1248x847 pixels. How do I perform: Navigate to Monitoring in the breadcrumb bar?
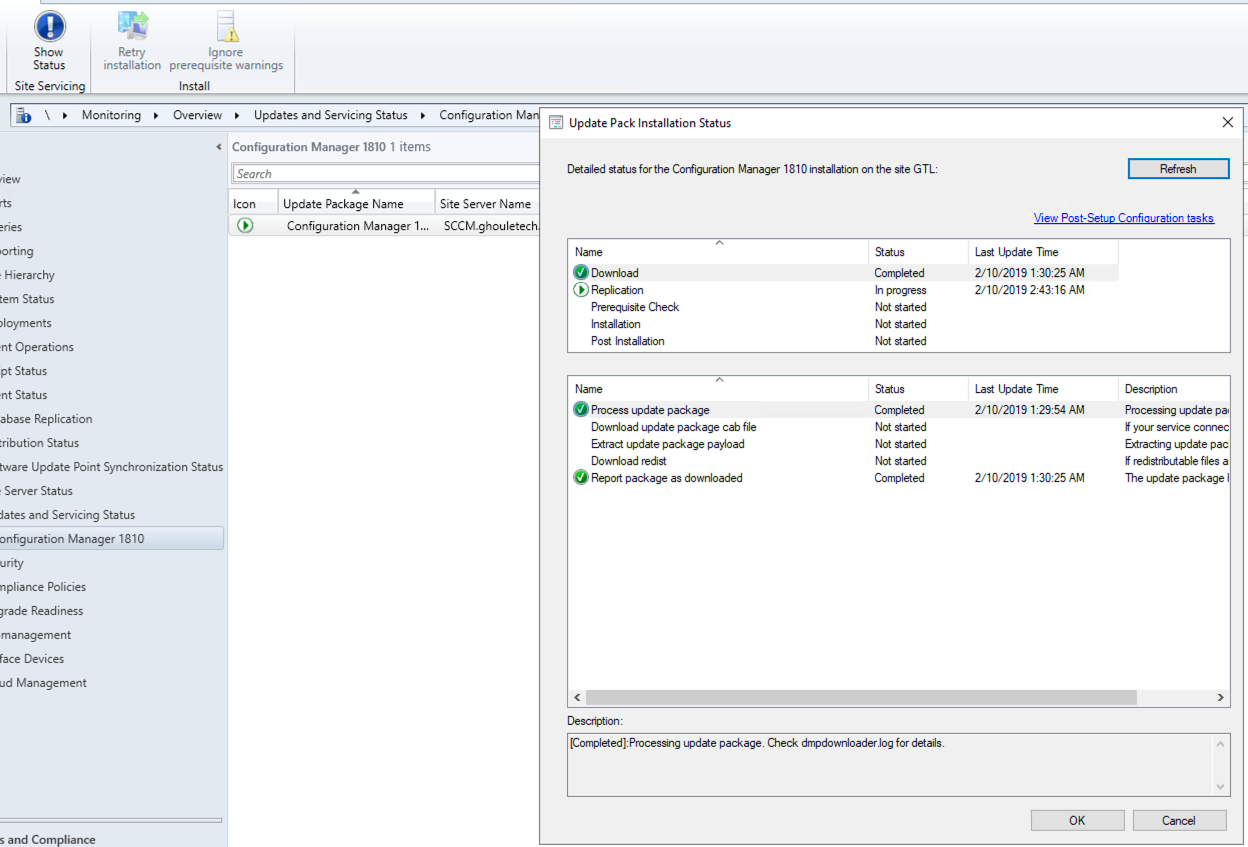tap(111, 115)
